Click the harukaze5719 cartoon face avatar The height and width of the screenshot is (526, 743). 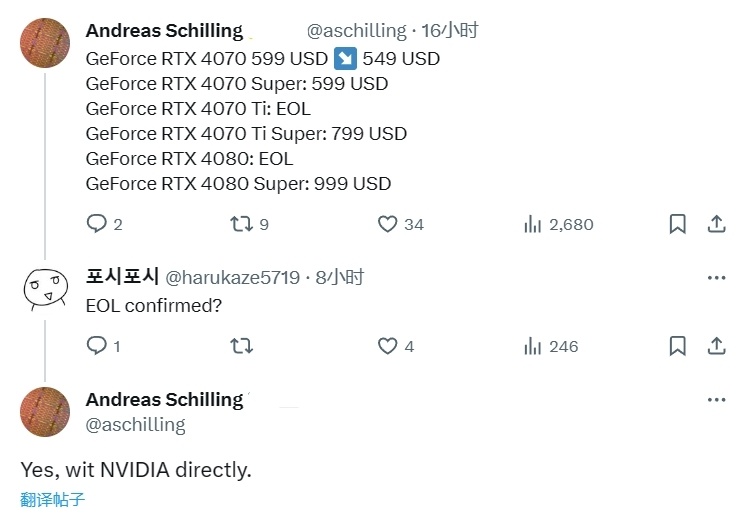tap(45, 289)
